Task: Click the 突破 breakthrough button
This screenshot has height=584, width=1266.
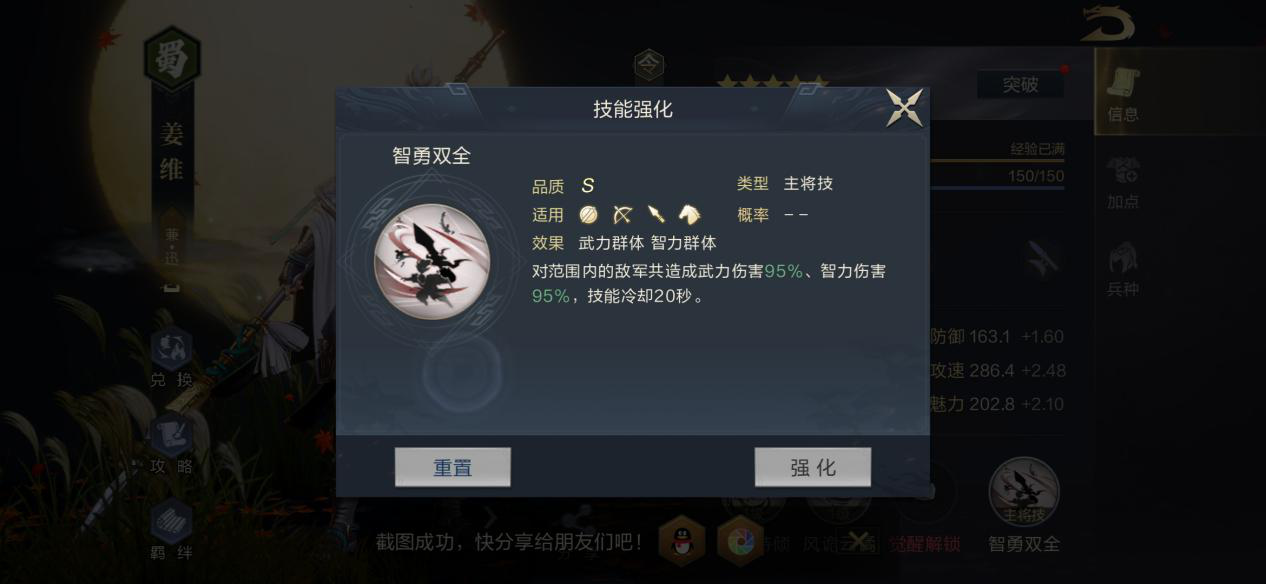Action: click(x=1020, y=86)
